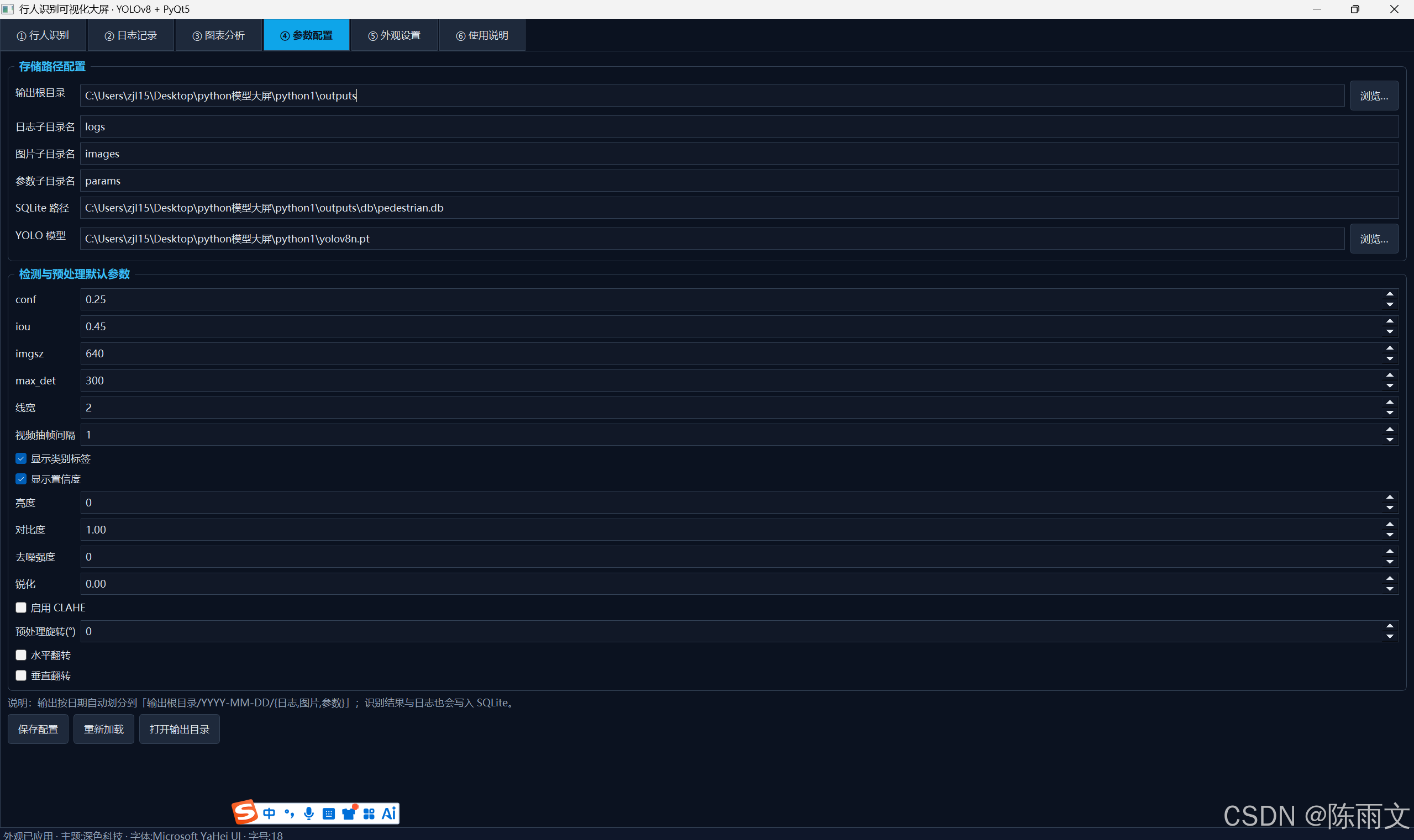The width and height of the screenshot is (1414, 840).
Task: Increase 对比度 with its up arrow
Action: 1390,525
